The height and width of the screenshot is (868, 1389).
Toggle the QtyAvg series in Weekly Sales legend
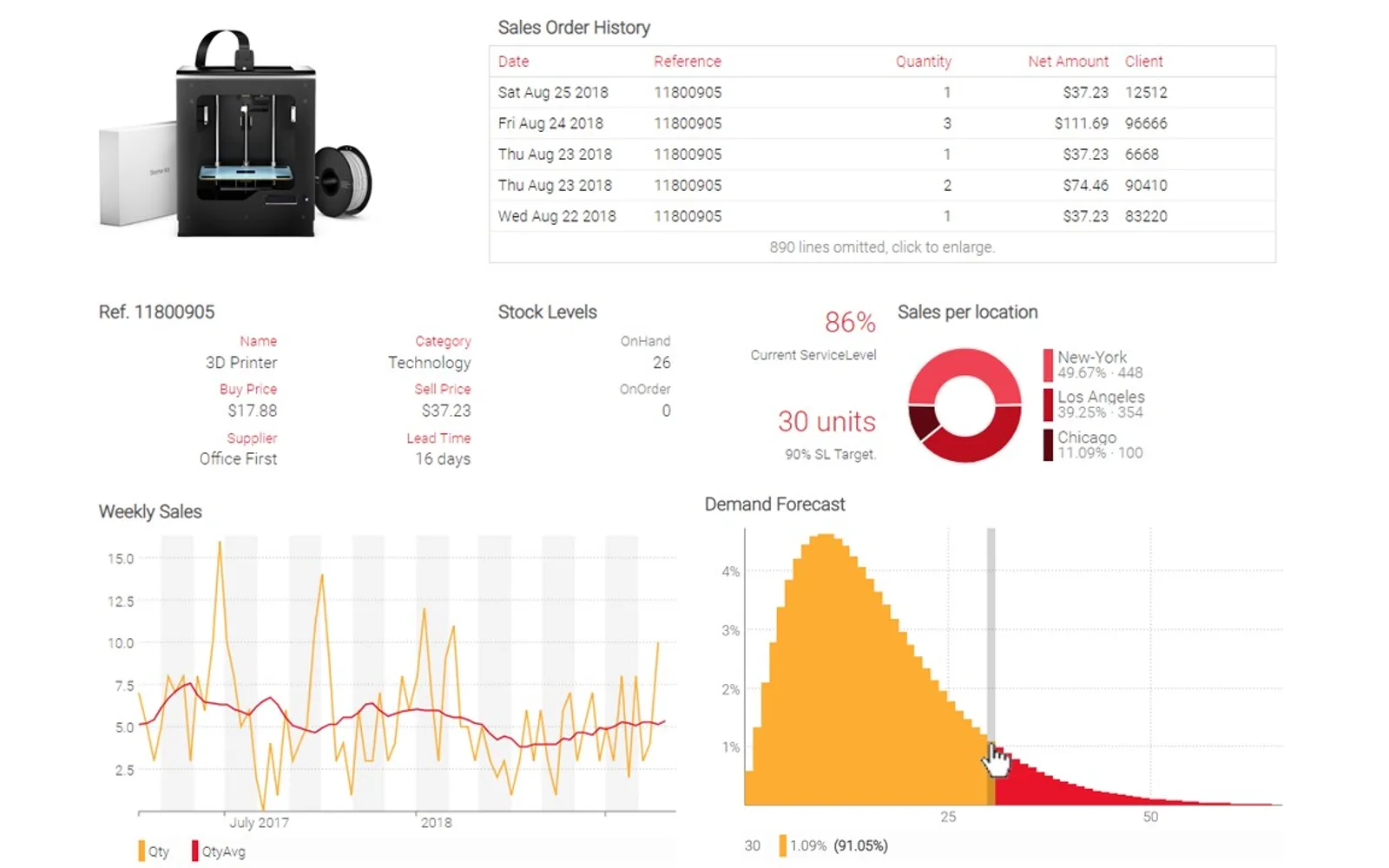(219, 852)
